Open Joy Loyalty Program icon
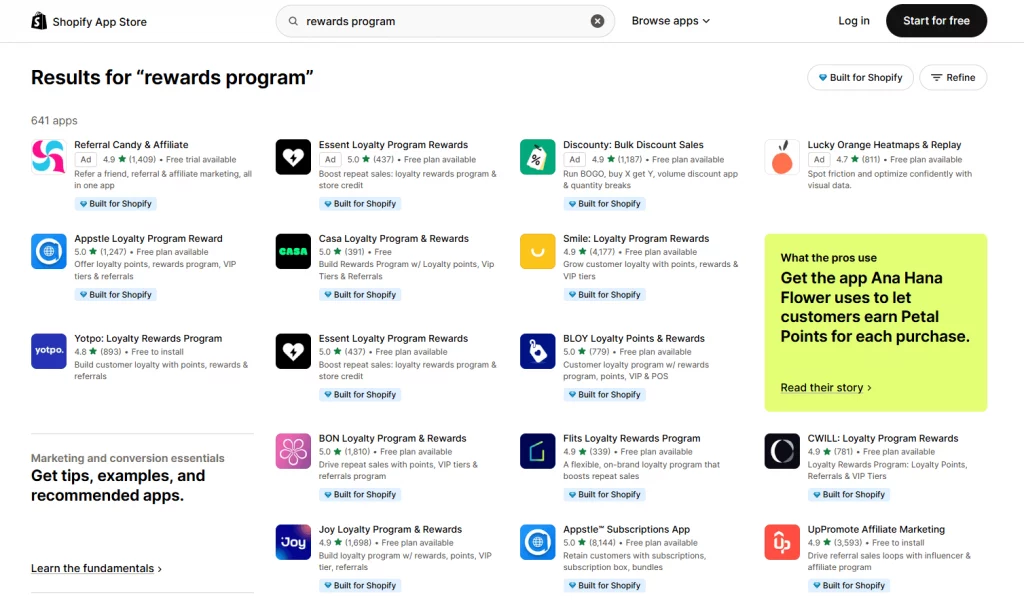This screenshot has width=1024, height=604. pyautogui.click(x=293, y=542)
